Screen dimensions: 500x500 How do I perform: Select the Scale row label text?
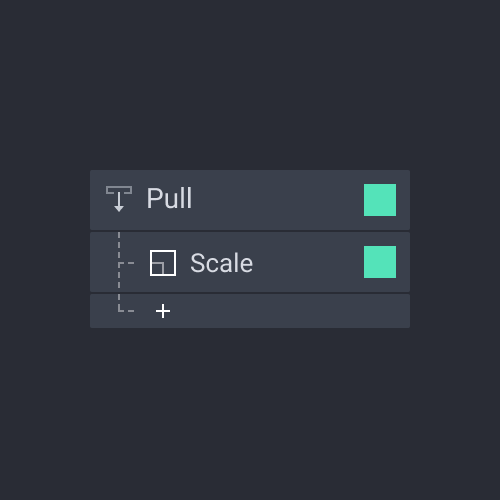[222, 263]
